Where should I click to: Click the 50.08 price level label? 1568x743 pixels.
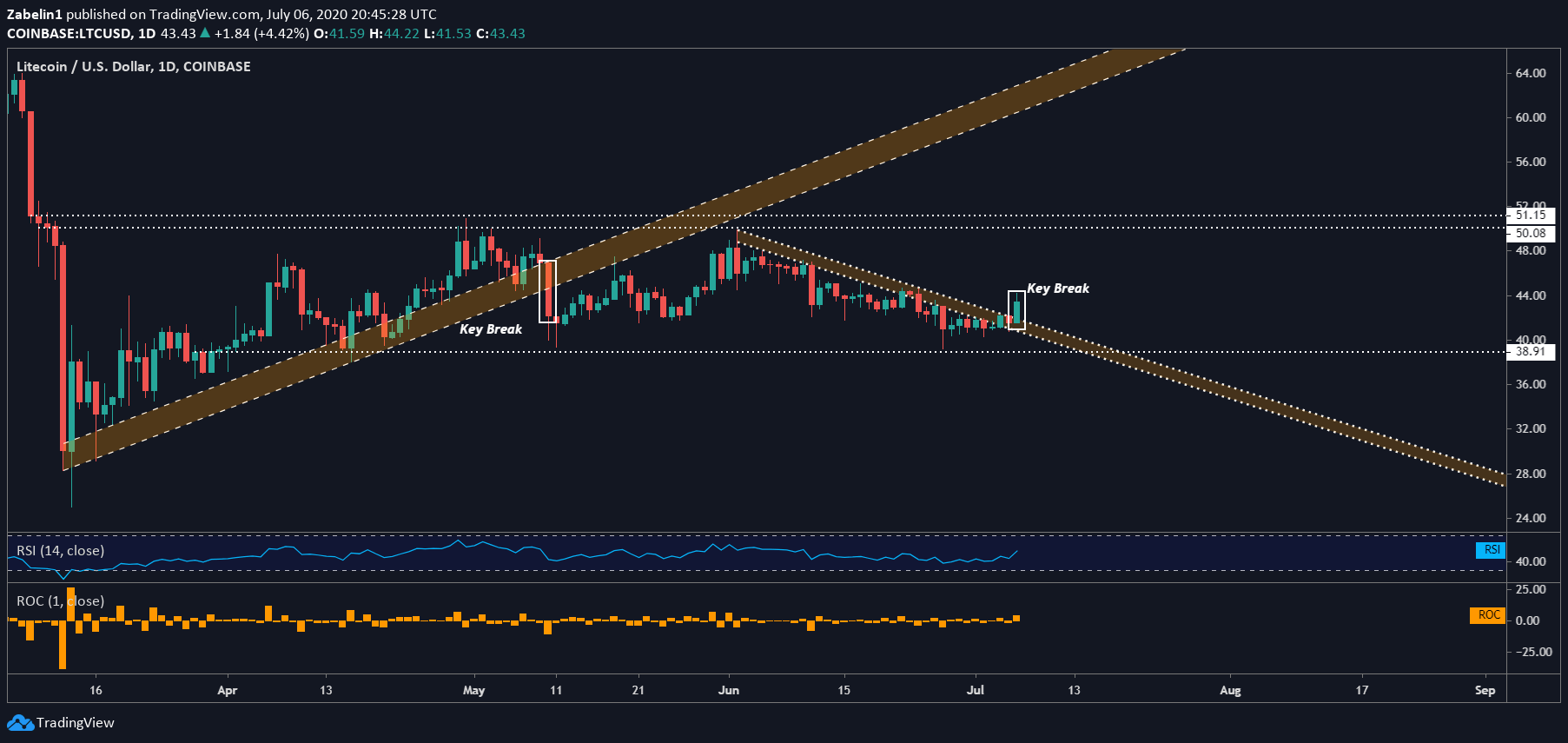(x=1531, y=233)
